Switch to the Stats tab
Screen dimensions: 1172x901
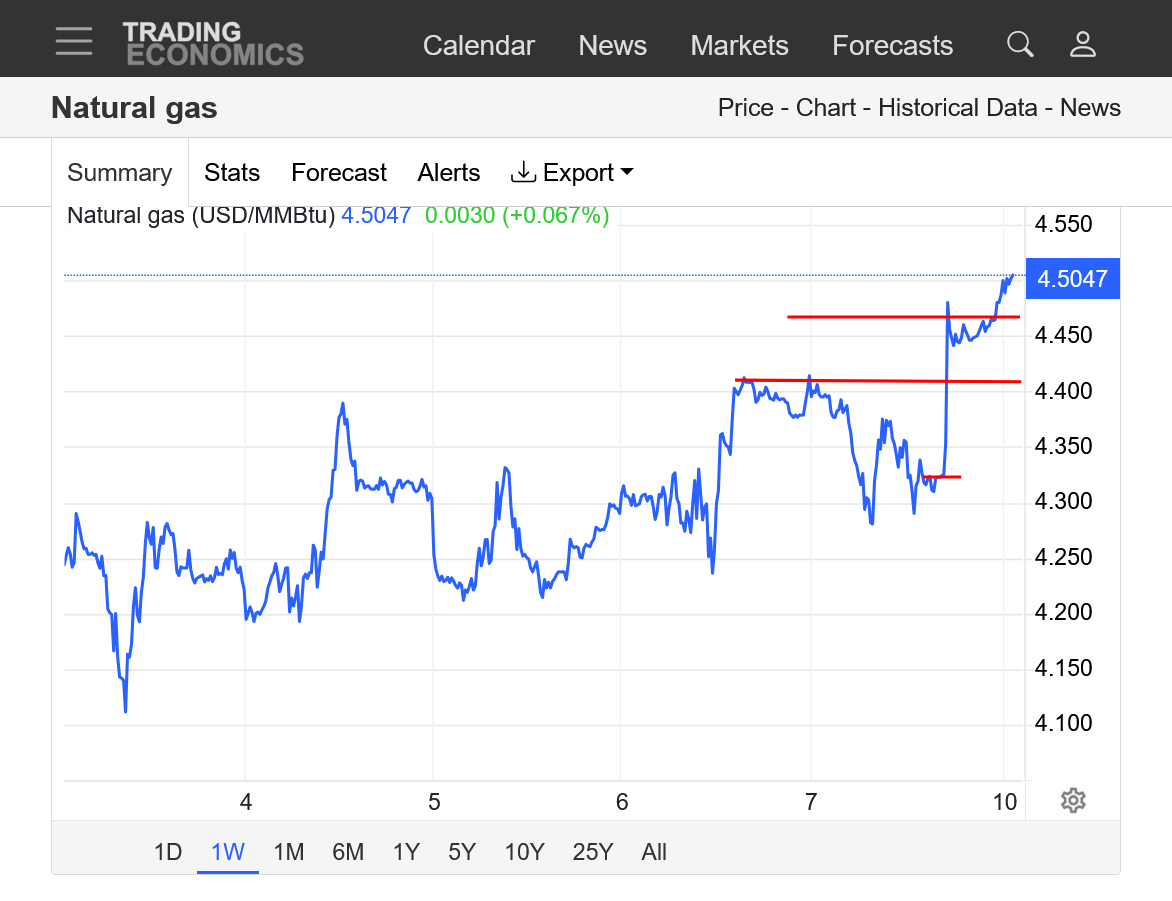pos(232,173)
